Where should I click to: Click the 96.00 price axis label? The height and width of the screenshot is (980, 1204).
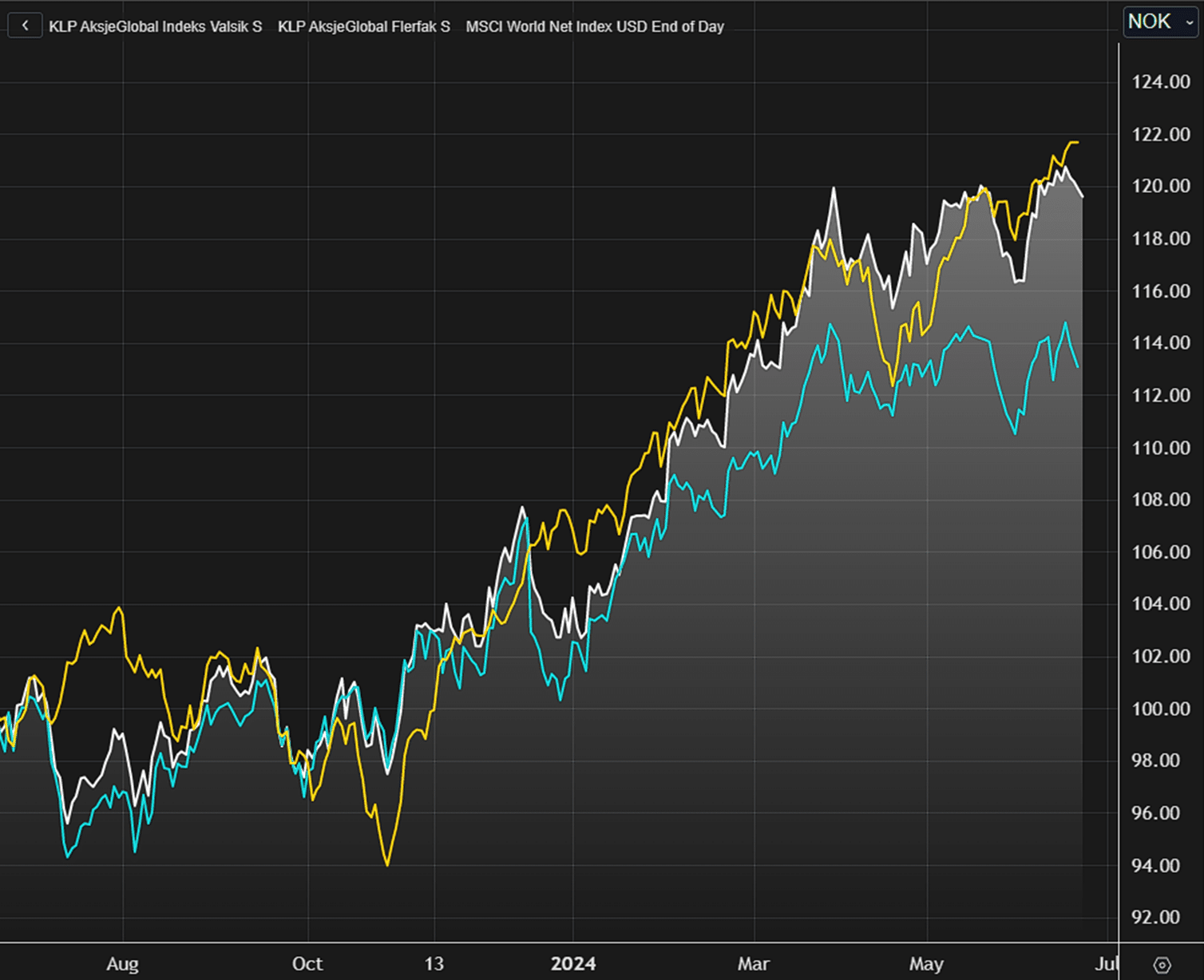pyautogui.click(x=1155, y=813)
